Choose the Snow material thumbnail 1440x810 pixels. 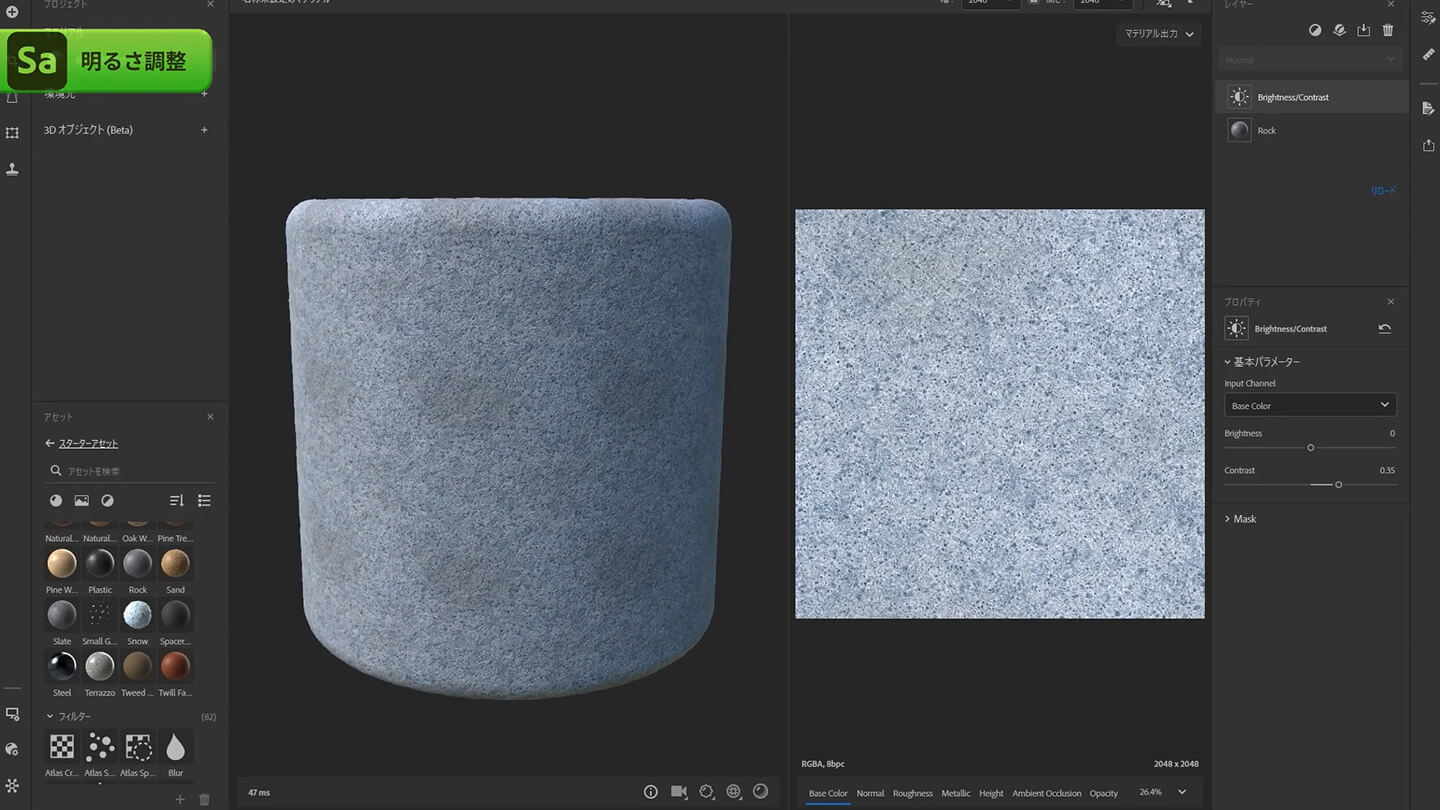tap(137, 614)
